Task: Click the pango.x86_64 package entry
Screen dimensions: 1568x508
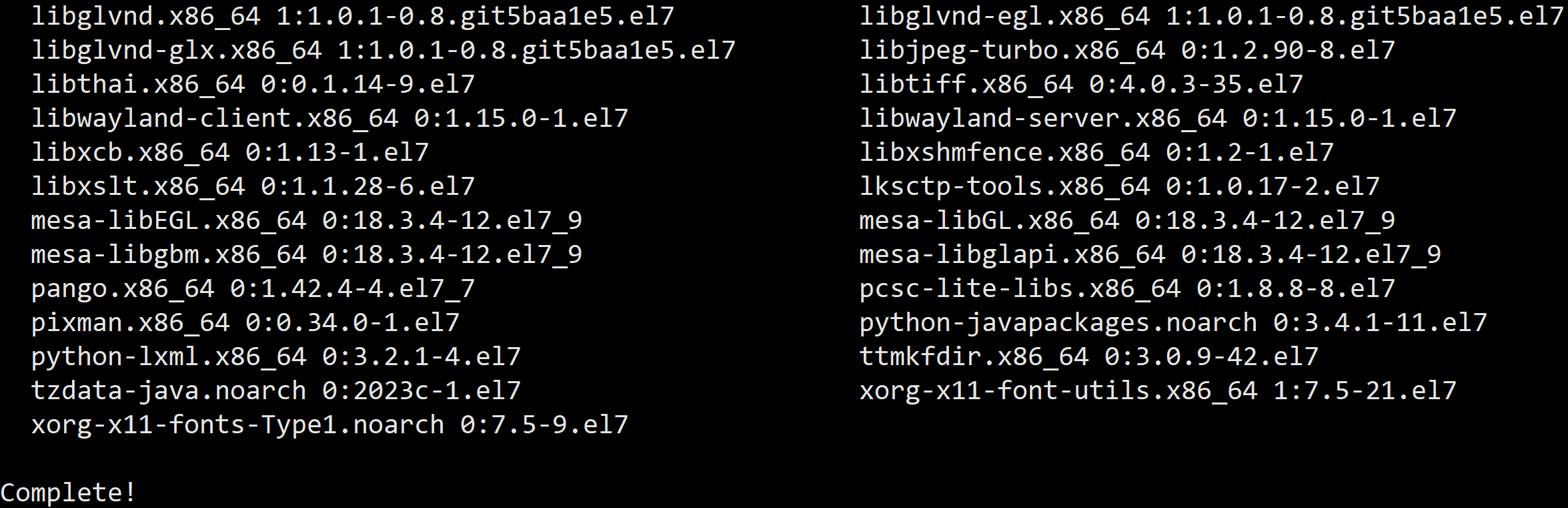Action: click(253, 289)
